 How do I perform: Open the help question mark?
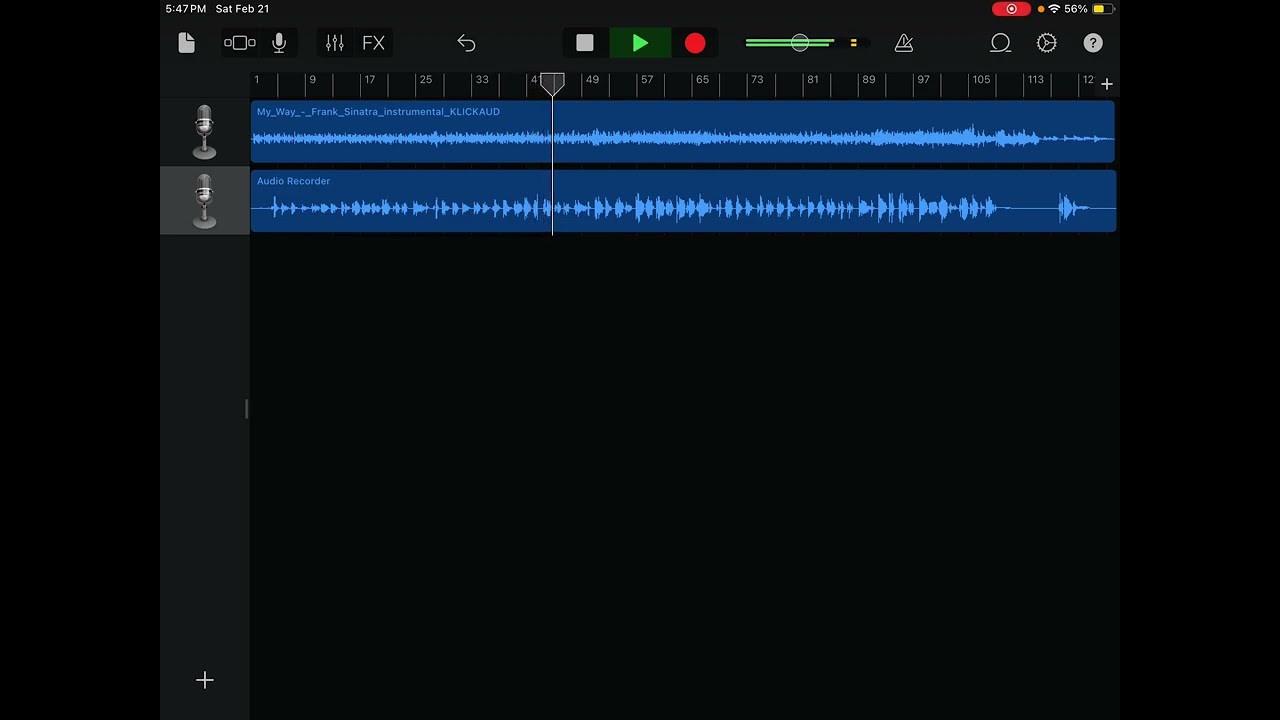click(x=1093, y=43)
